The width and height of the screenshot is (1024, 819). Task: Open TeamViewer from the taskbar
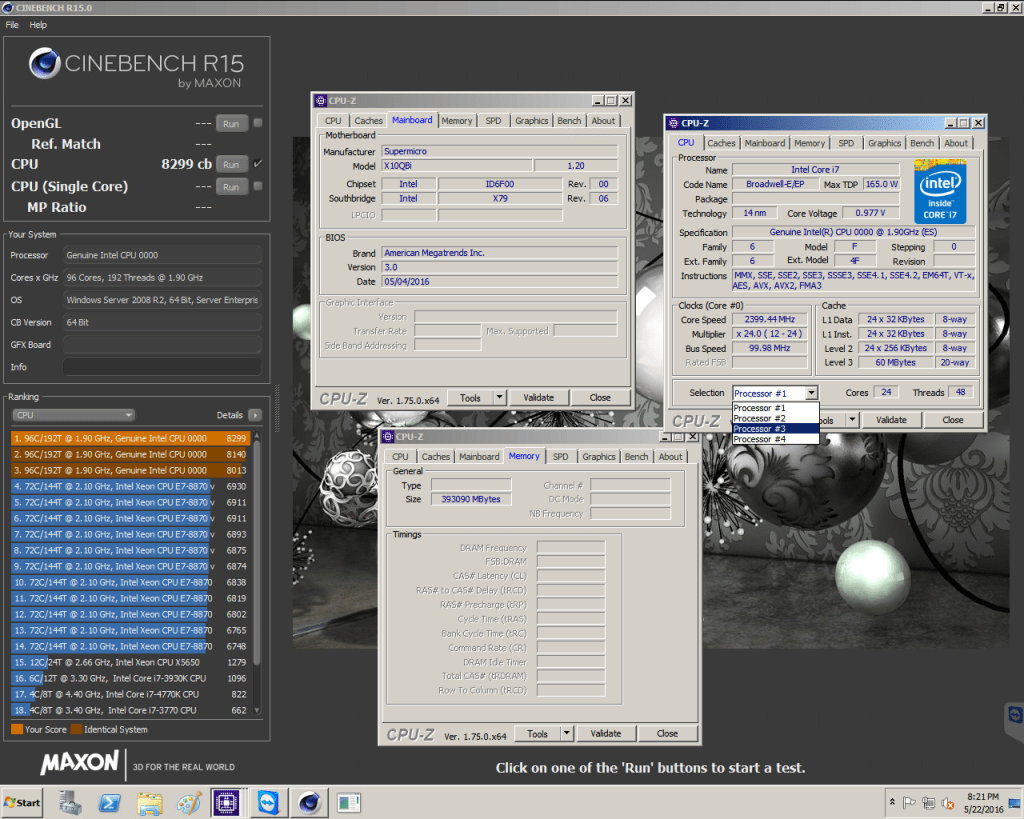click(268, 802)
